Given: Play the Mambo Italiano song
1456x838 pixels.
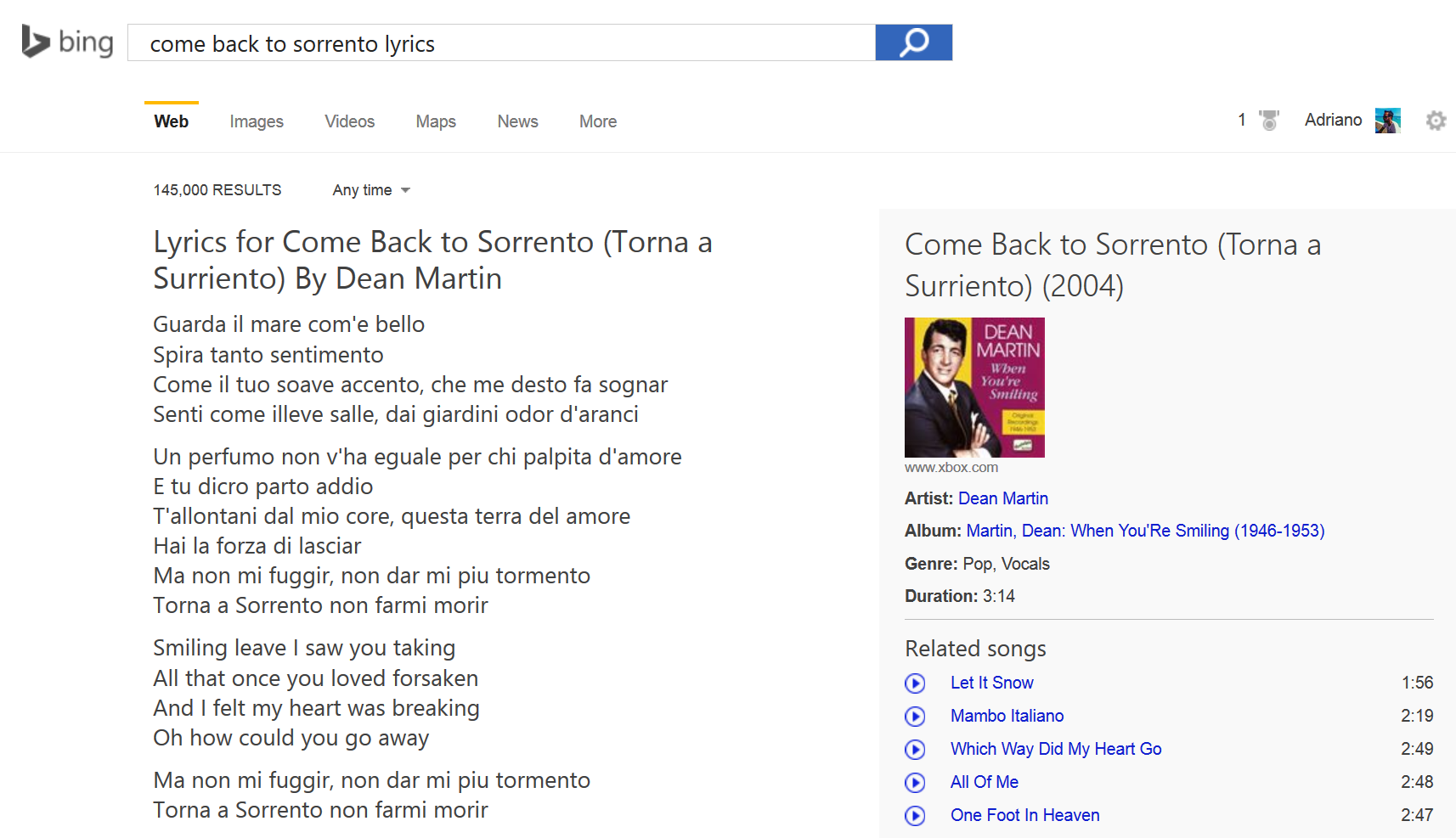Looking at the screenshot, I should pos(915,716).
